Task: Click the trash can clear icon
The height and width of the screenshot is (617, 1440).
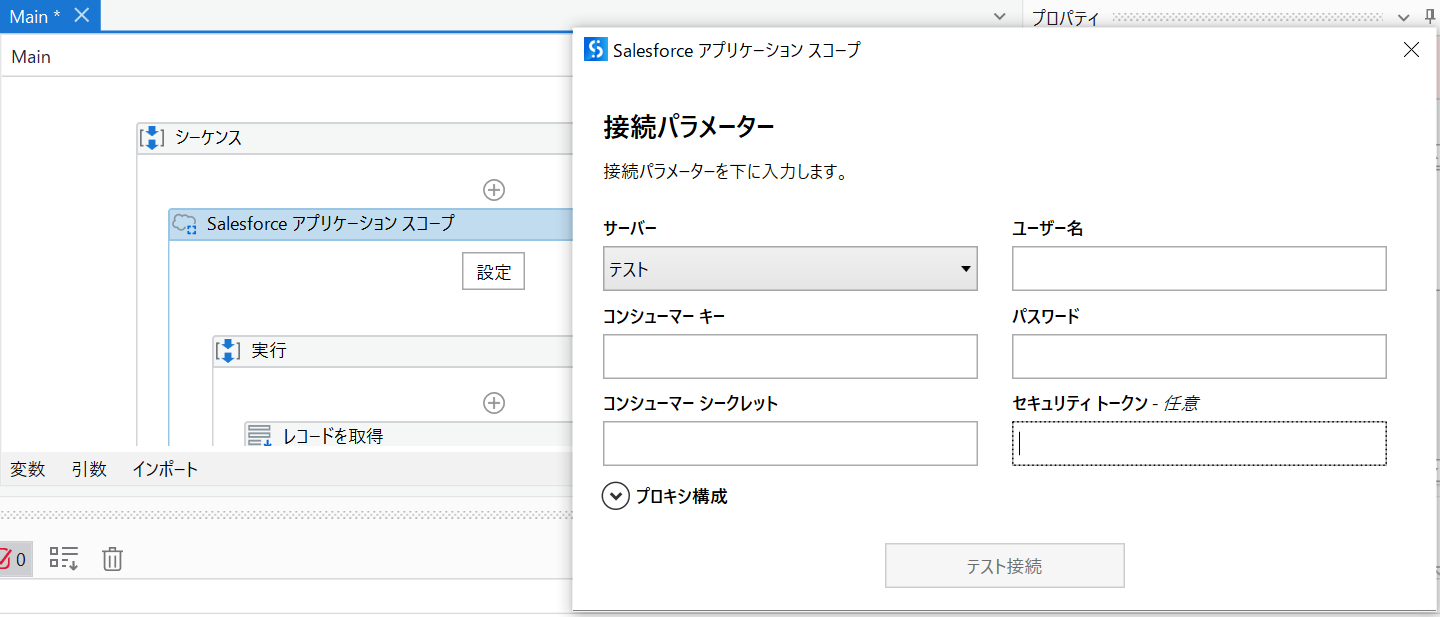Action: click(x=112, y=559)
